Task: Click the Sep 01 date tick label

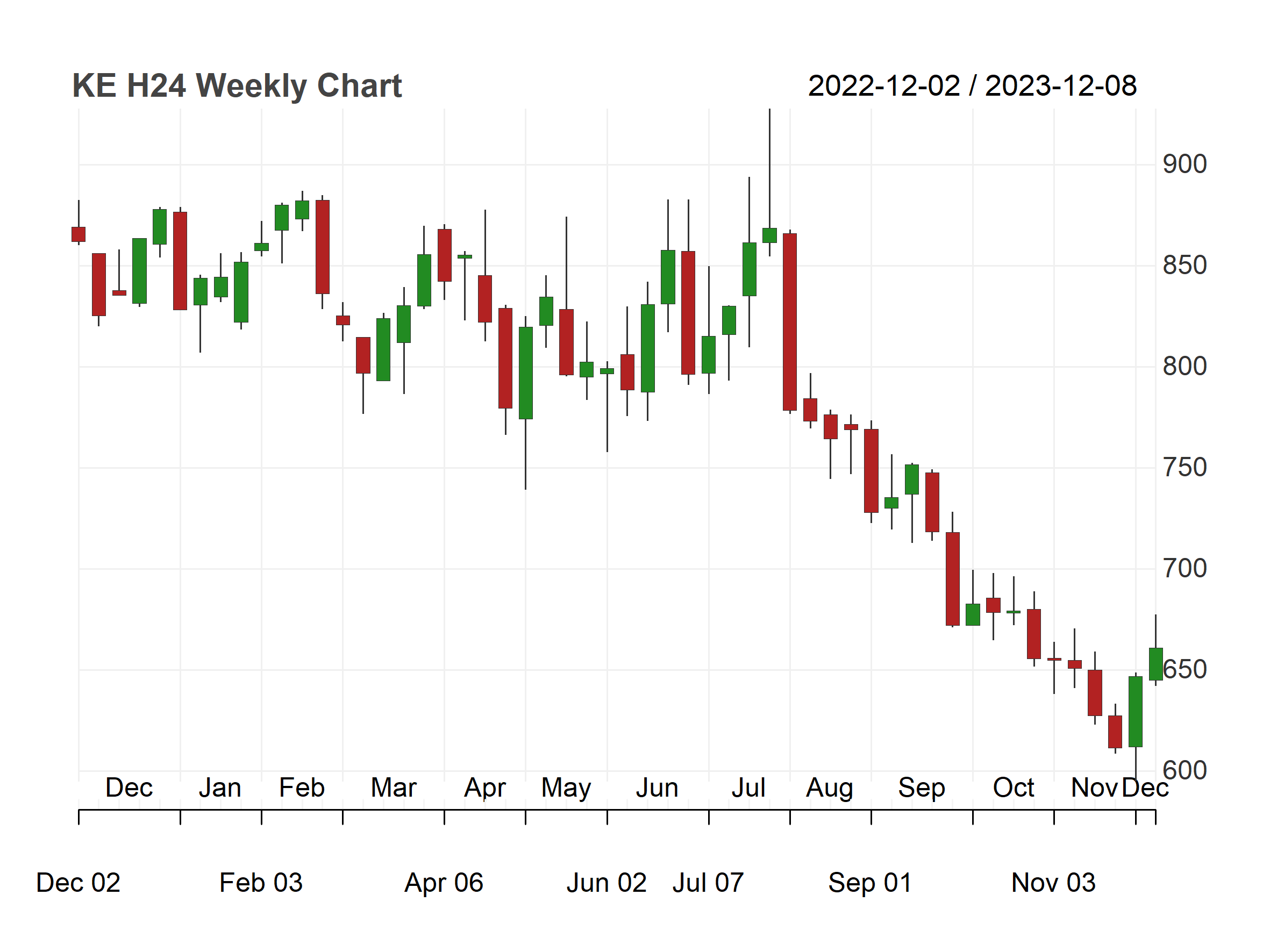Action: (x=870, y=883)
